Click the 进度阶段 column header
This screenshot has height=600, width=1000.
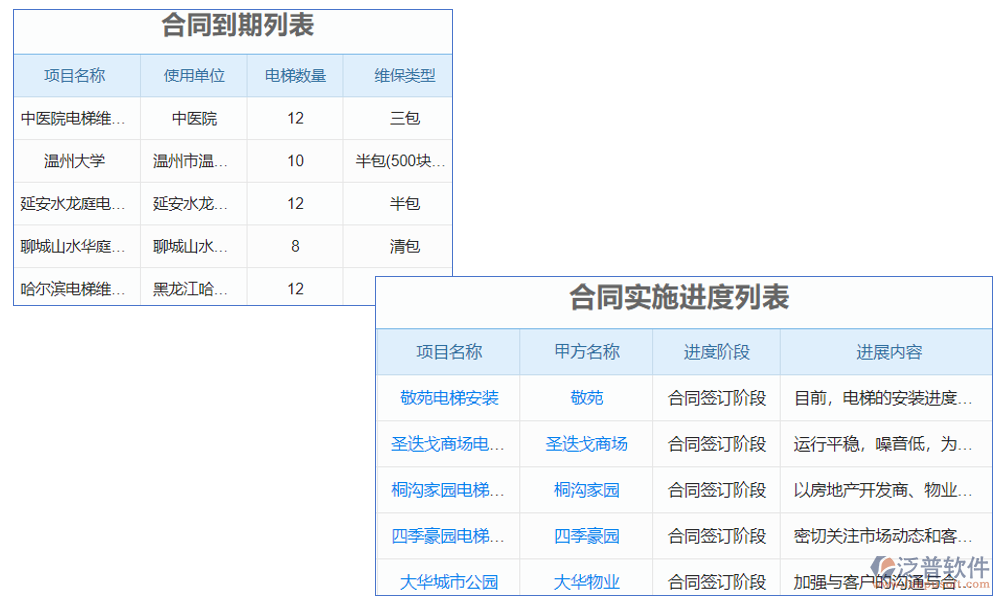[x=717, y=352]
